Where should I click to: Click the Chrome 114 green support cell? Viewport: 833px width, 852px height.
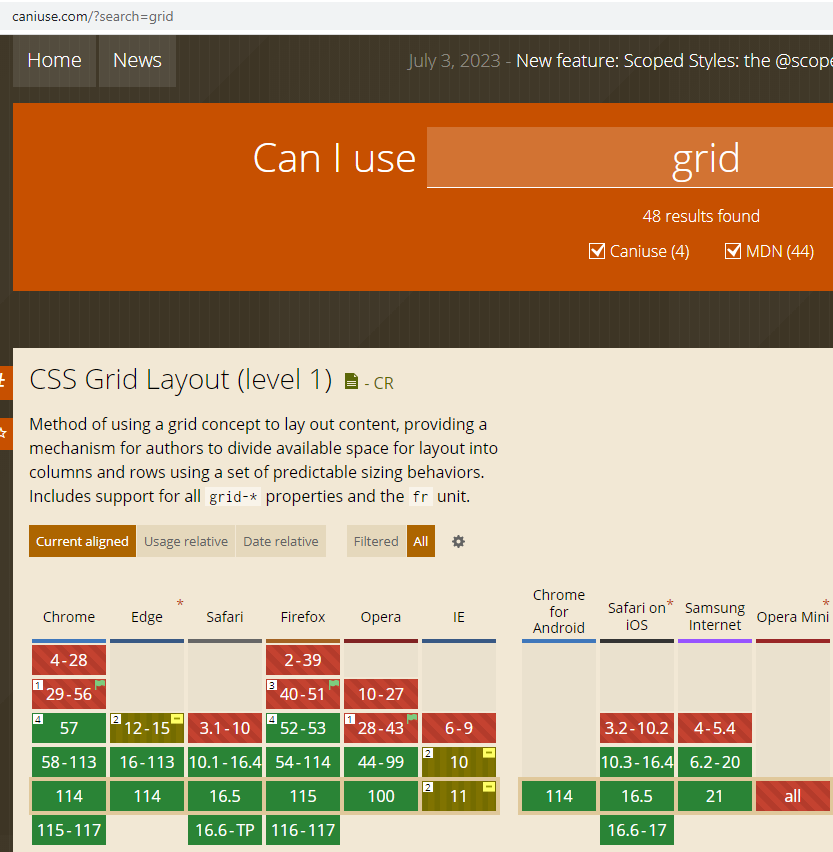[69, 796]
